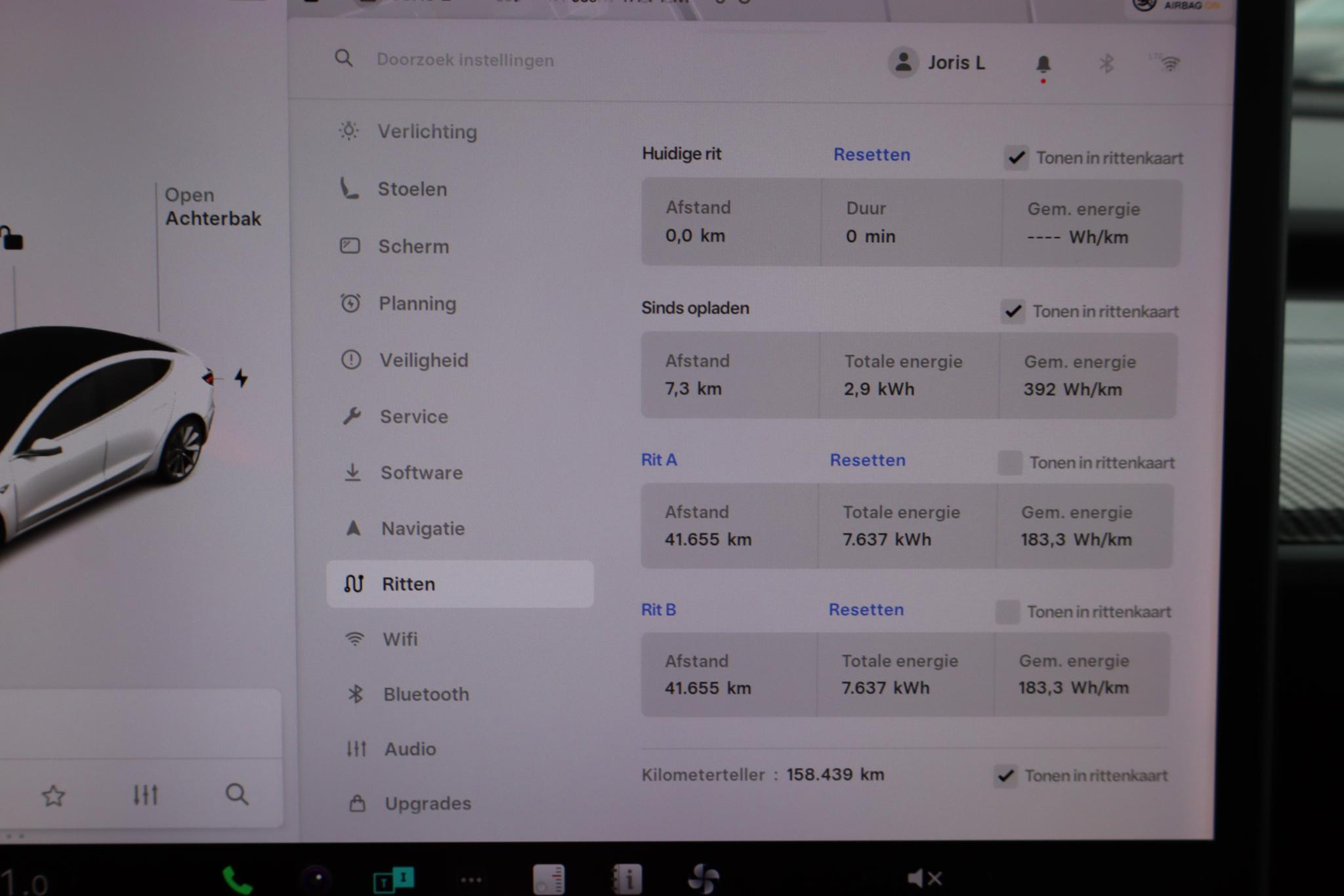Click the Doorzoek instellingen search field
This screenshot has height=896, width=1344.
coord(465,60)
